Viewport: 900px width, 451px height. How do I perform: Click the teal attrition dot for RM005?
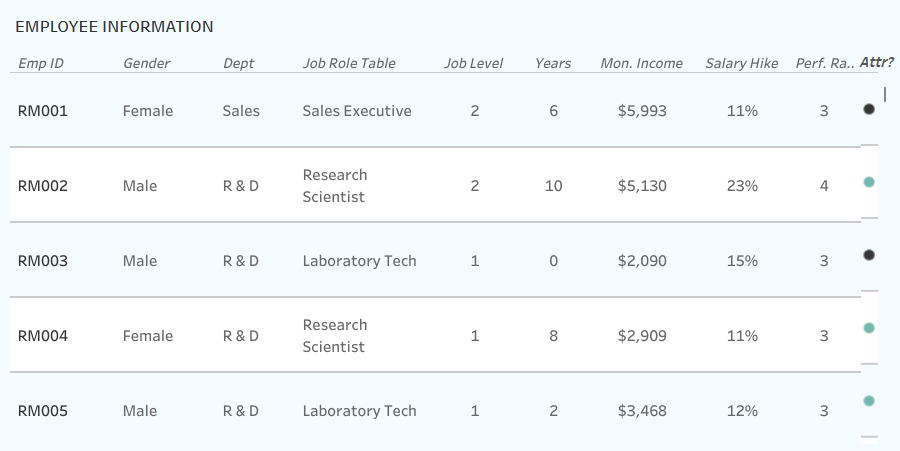869,401
